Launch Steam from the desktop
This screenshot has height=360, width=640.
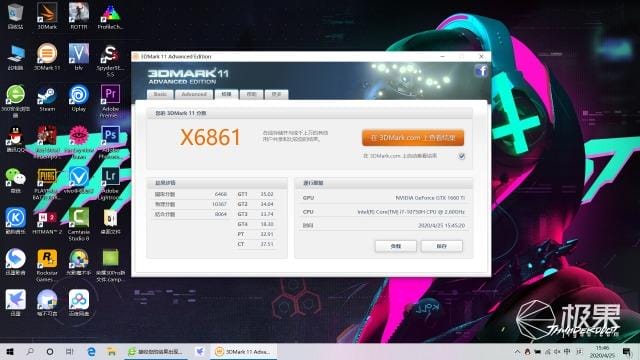tap(47, 98)
